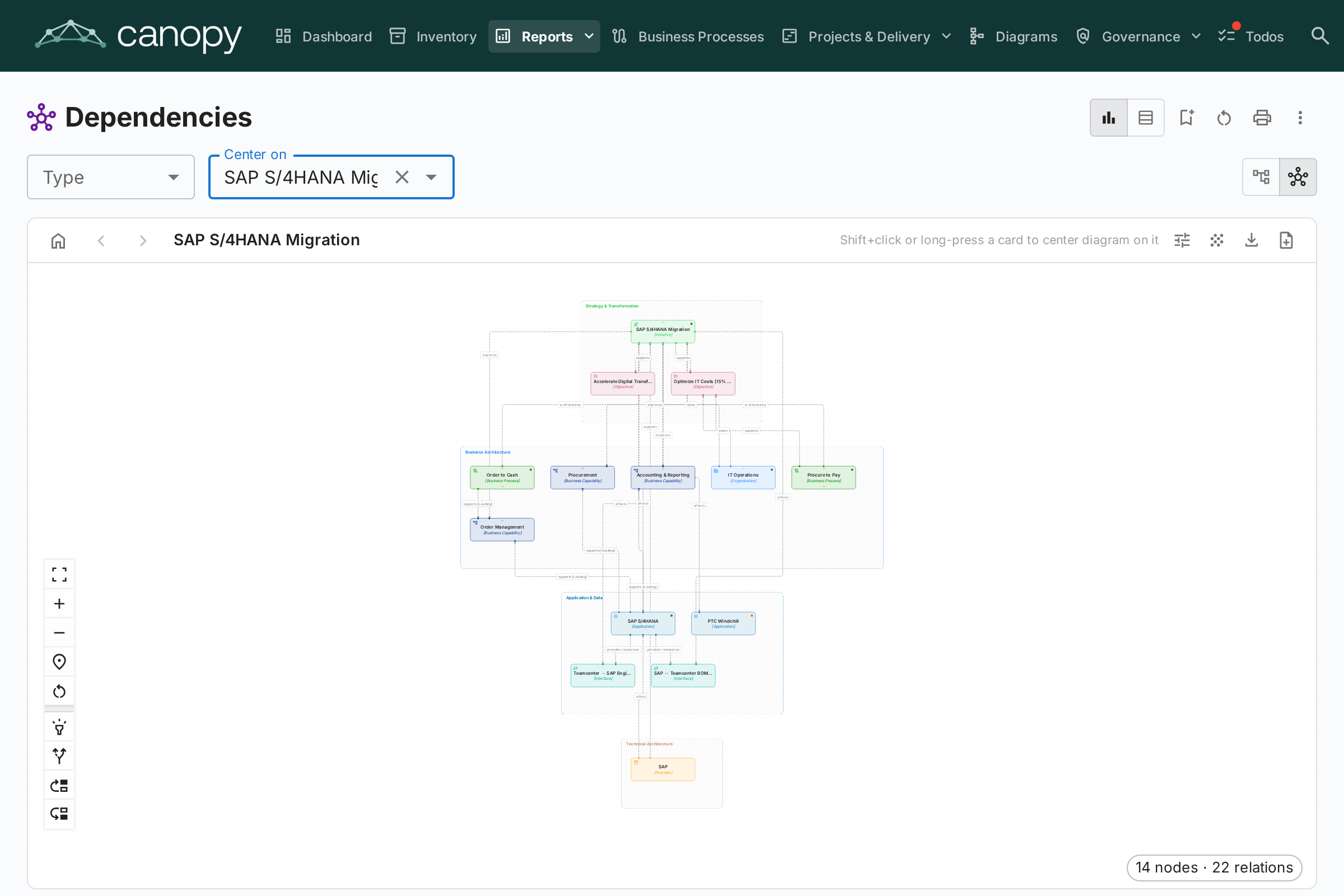1344x896 pixels.
Task: Select the tree layout toggle
Action: pyautogui.click(x=1261, y=177)
